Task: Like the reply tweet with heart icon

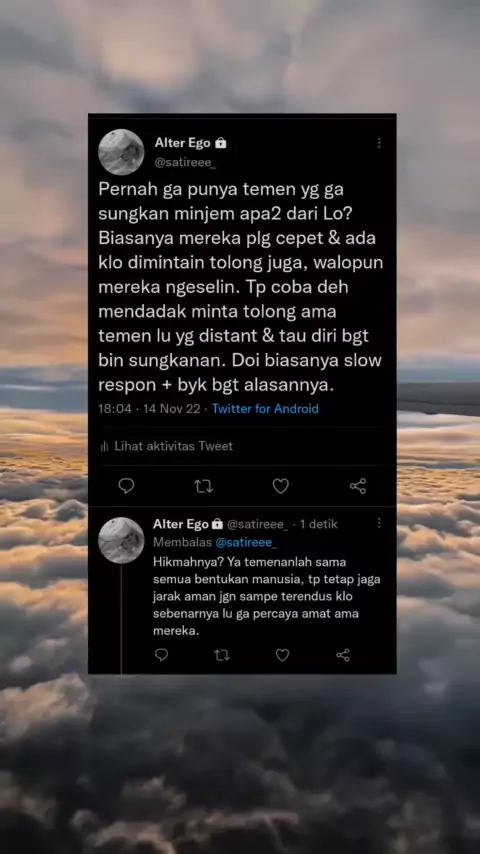Action: [282, 655]
